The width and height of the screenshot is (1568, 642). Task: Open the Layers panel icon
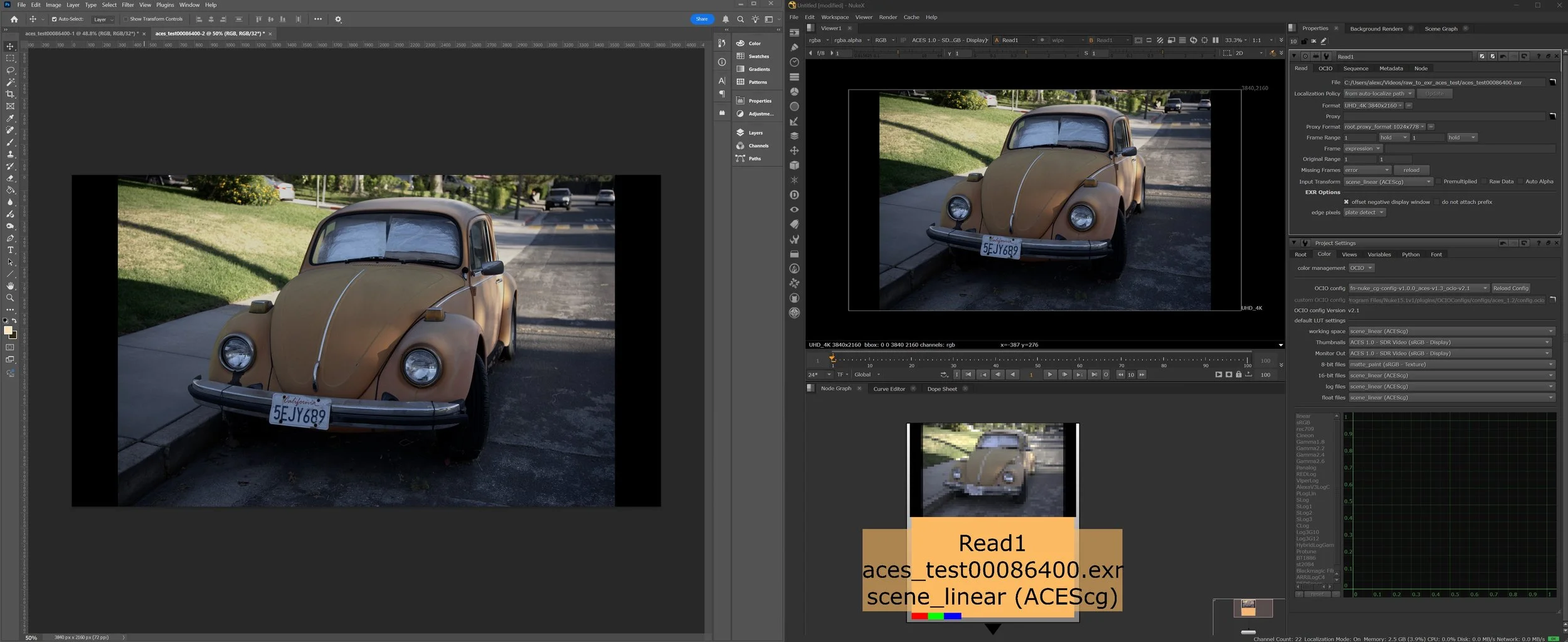click(x=741, y=132)
